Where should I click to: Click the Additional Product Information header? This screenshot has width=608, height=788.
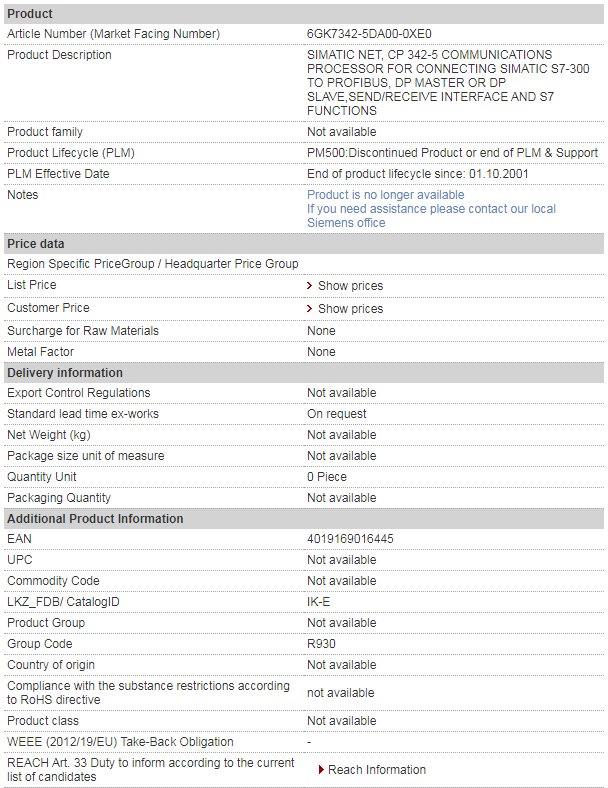[304, 519]
